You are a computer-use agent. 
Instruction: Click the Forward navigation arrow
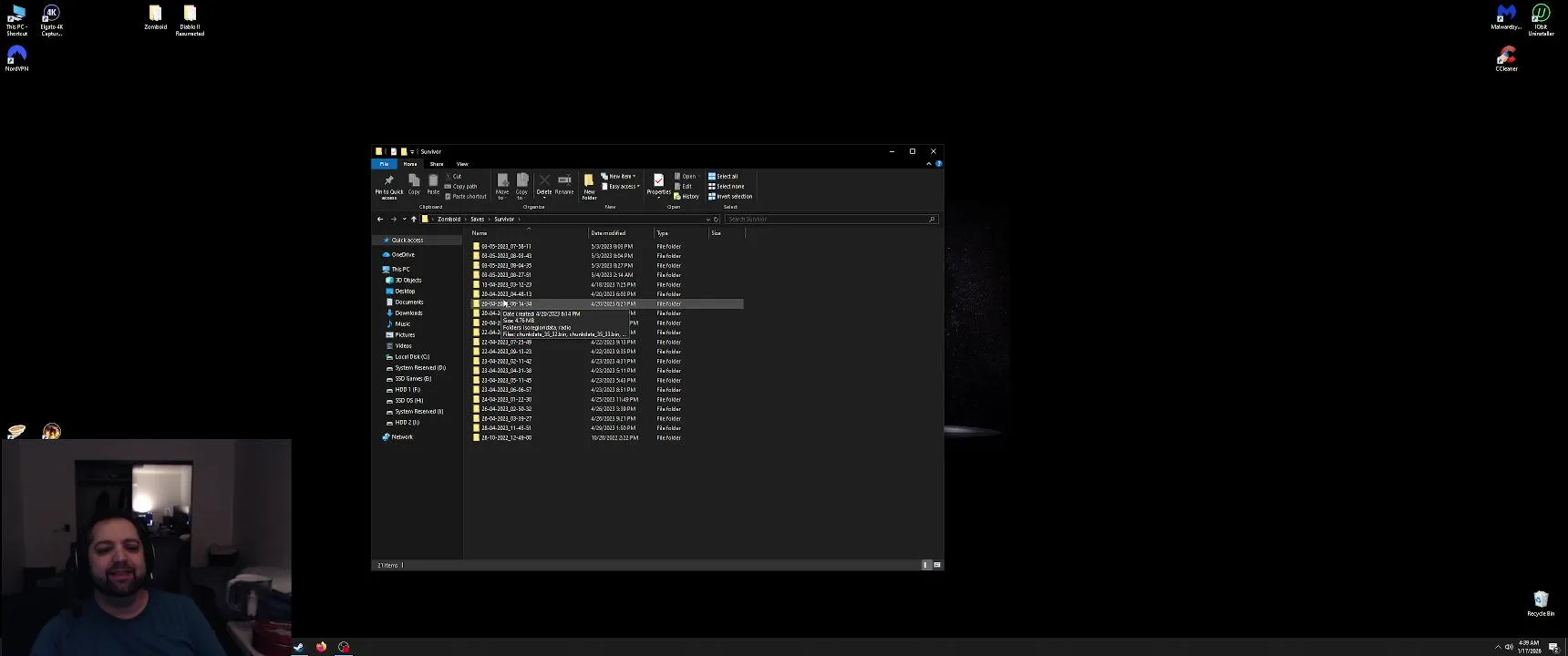coord(394,220)
